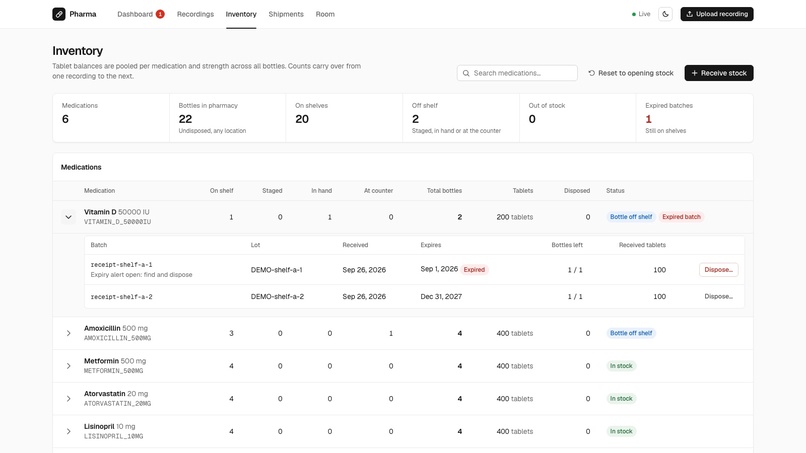
Task: Click expiry date Dec 31, 2027
Action: point(441,296)
